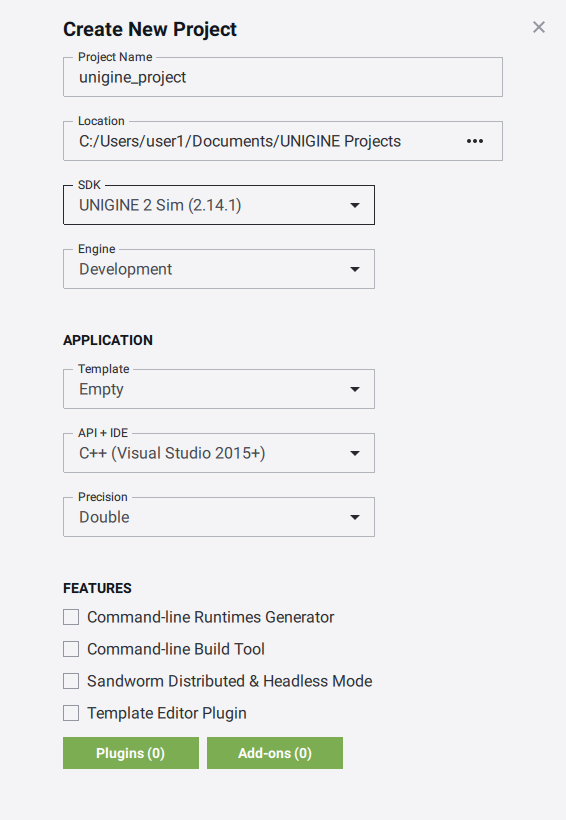Open the SDK UNIGINE 2 Sim dropdown

[x=219, y=205]
